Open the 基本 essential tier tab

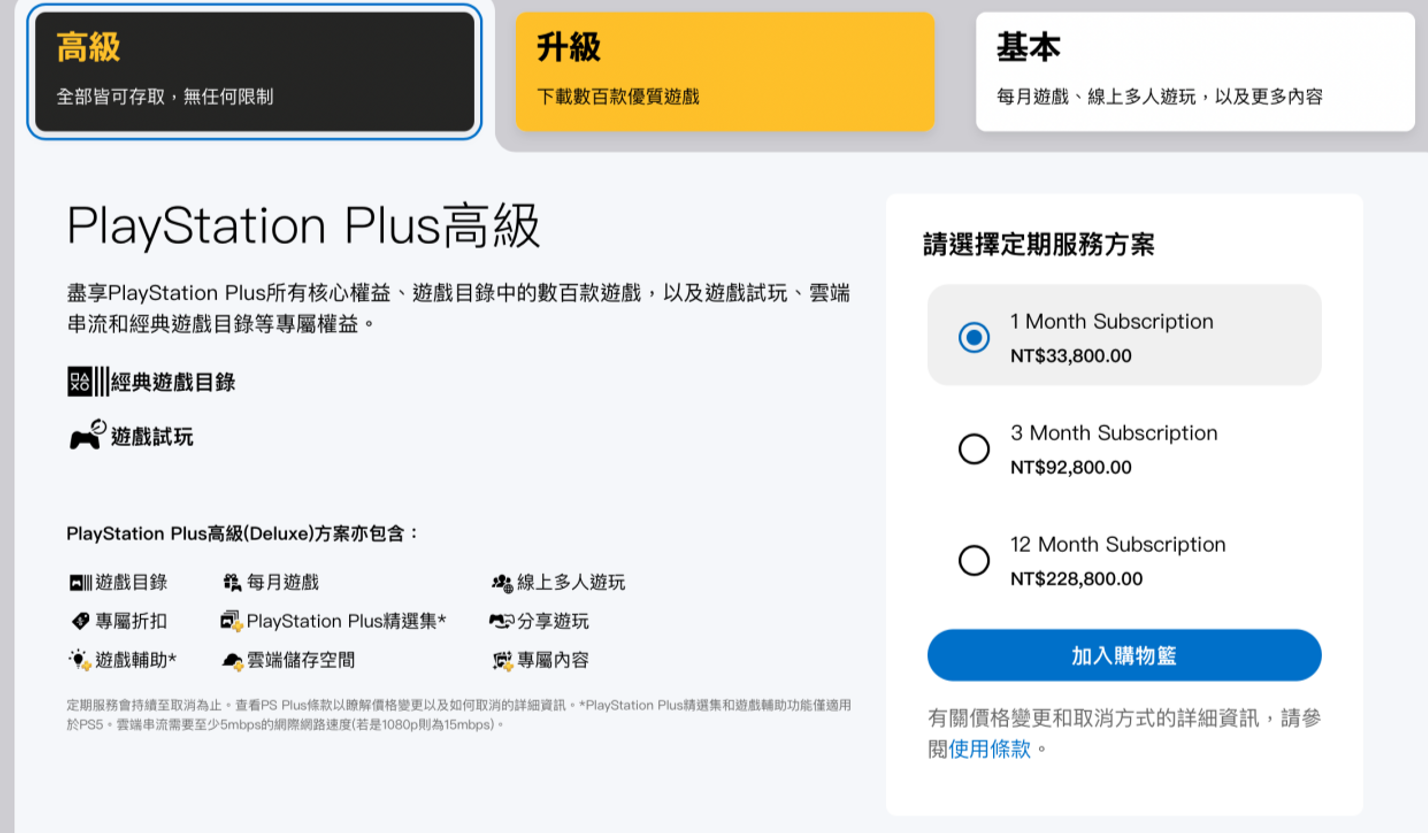(x=1195, y=71)
